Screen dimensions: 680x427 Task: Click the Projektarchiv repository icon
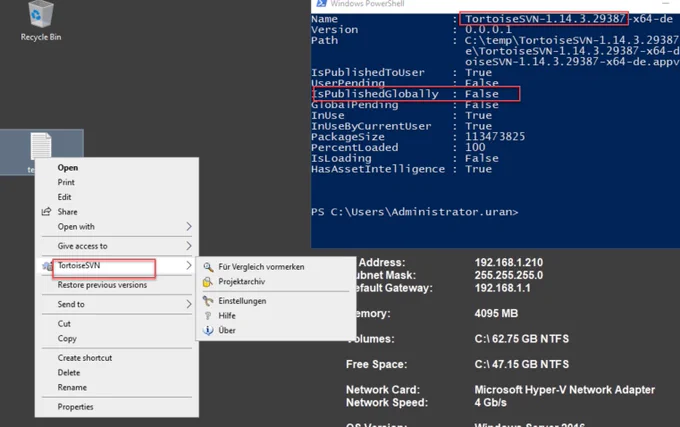(208, 282)
